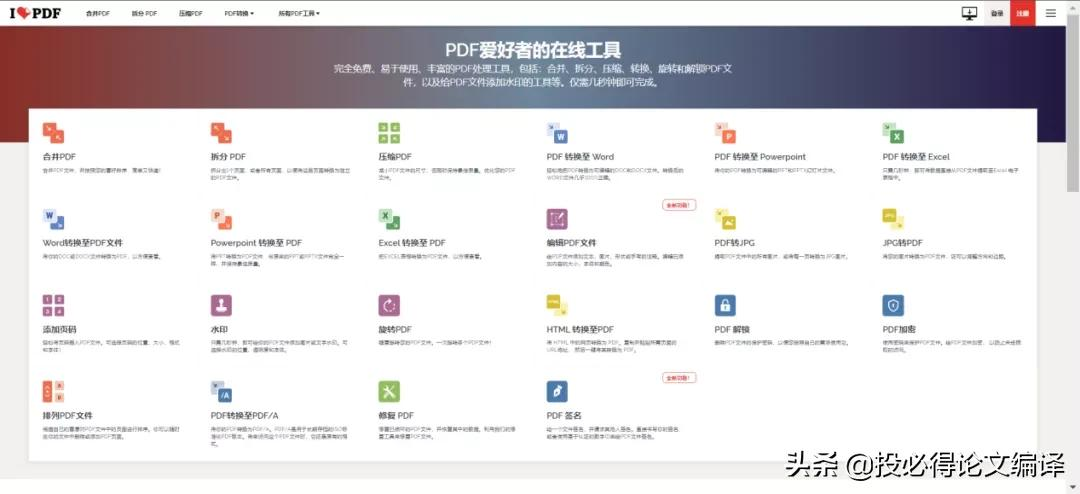Open the Powerpoint 转换至 PDF title link
Image resolution: width=1080 pixels, height=494 pixels.
tap(256, 243)
